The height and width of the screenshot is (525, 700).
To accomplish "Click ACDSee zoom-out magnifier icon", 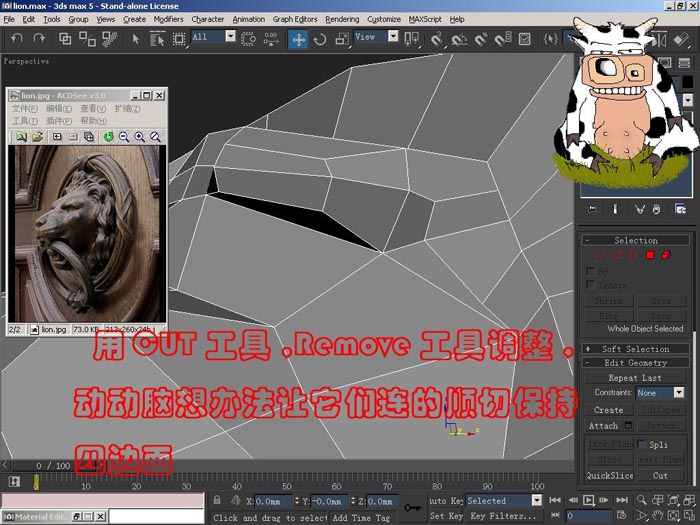I will click(x=124, y=137).
